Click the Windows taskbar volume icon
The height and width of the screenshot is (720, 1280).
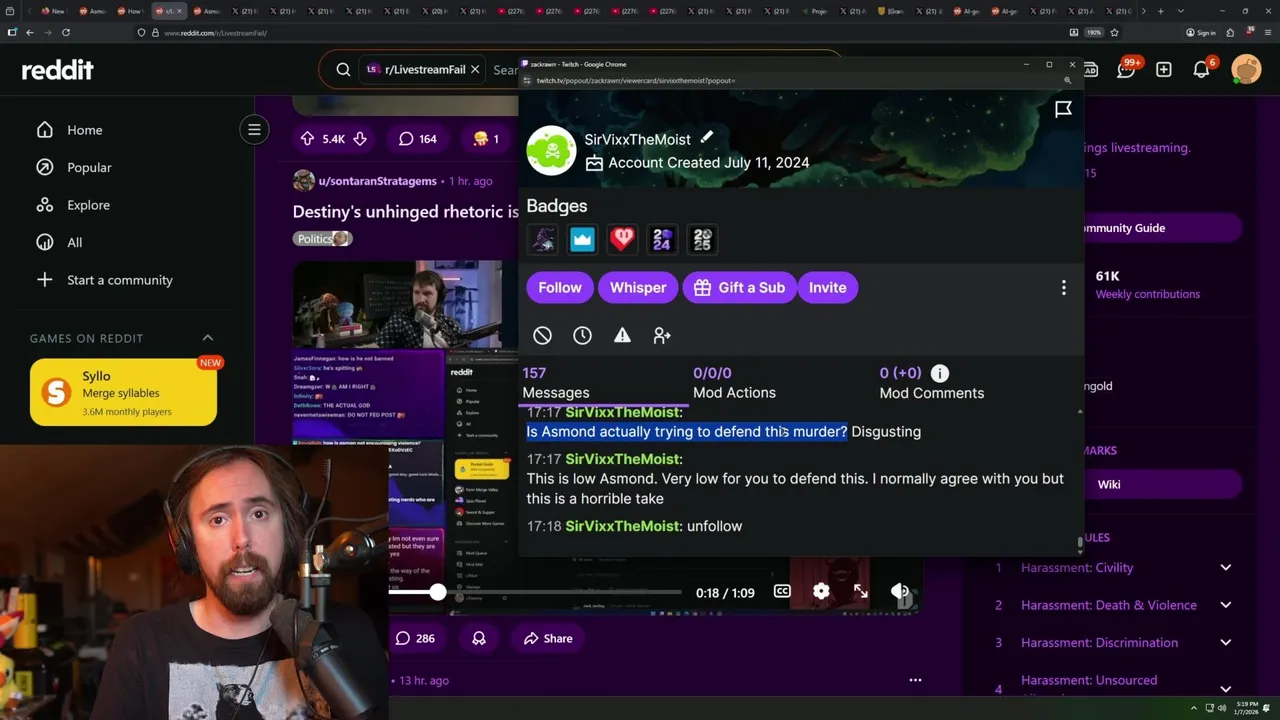tap(1222, 708)
